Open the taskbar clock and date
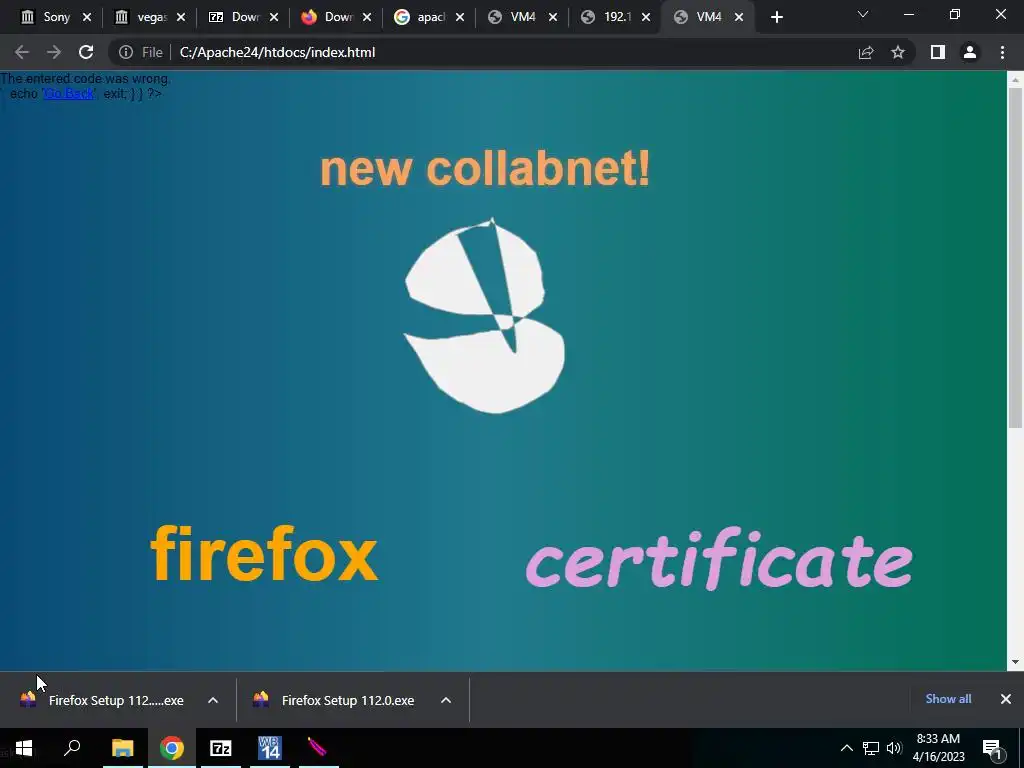This screenshot has height=768, width=1024. pos(938,748)
